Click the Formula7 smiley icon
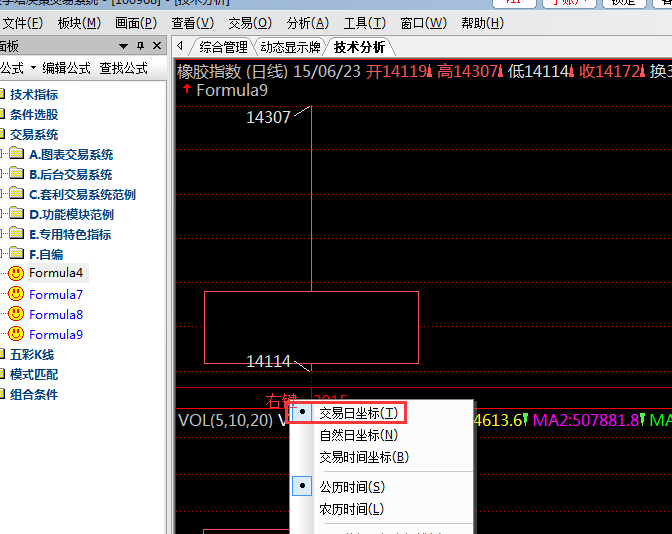Viewport: 672px width, 534px height. [x=16, y=294]
